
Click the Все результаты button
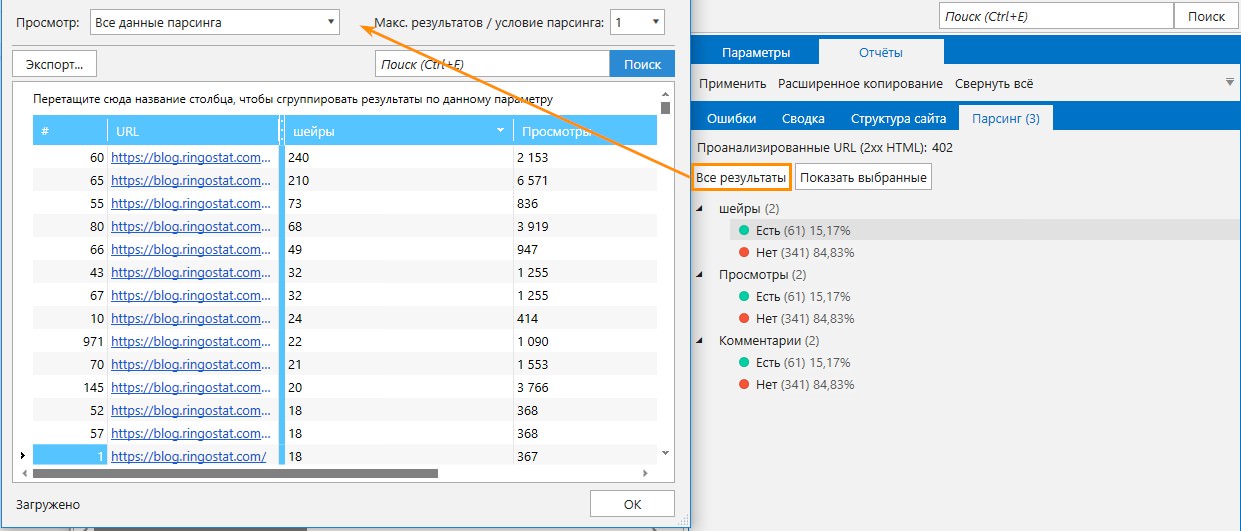pos(741,178)
